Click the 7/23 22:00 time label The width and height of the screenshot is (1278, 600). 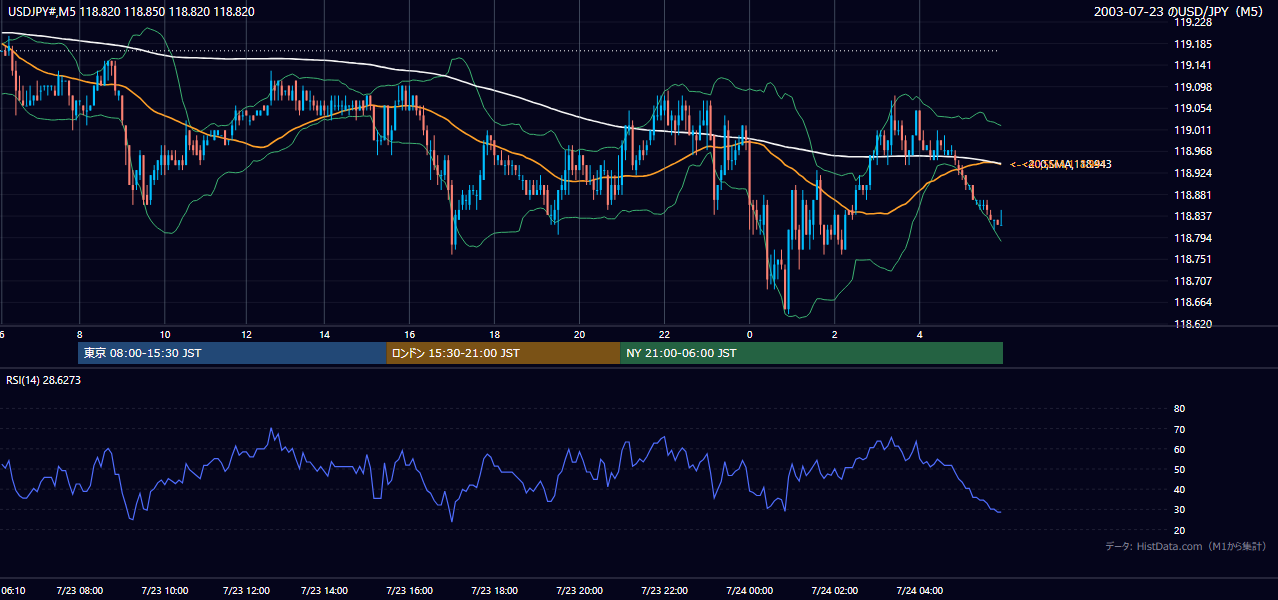(x=664, y=590)
